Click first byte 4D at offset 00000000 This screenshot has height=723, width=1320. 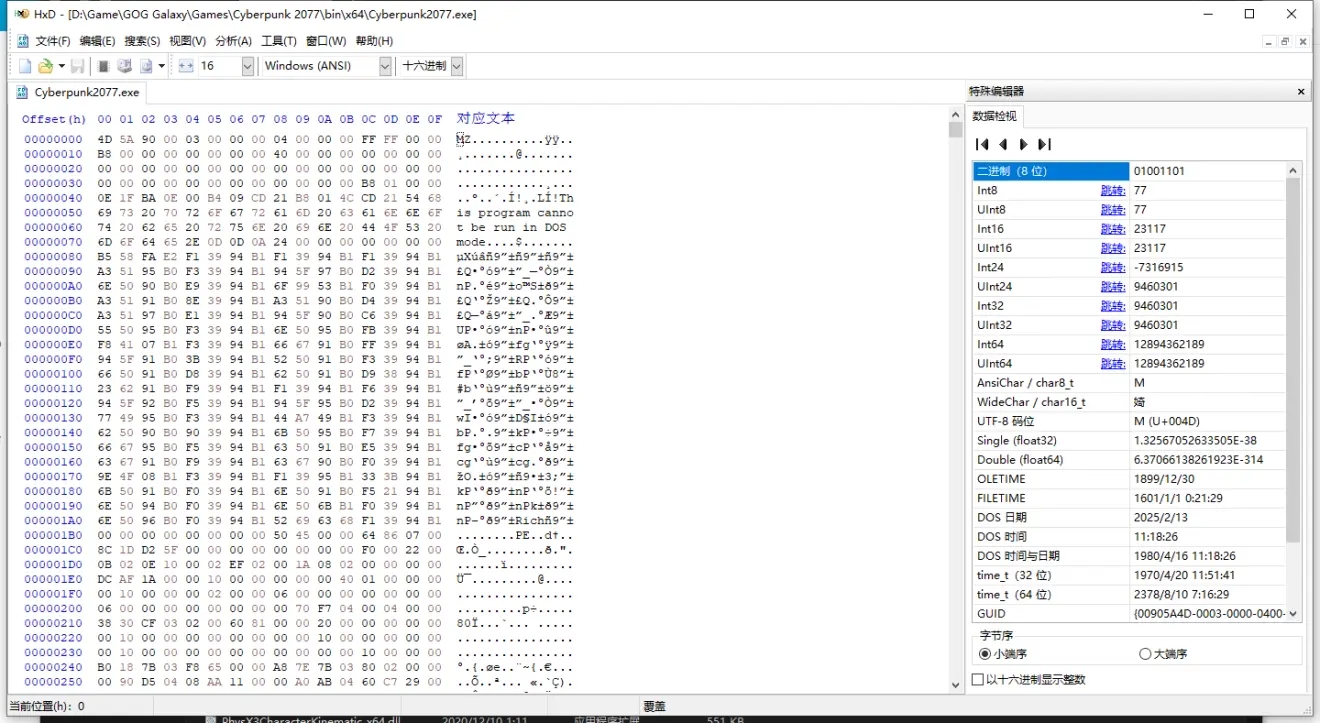[x=105, y=139]
